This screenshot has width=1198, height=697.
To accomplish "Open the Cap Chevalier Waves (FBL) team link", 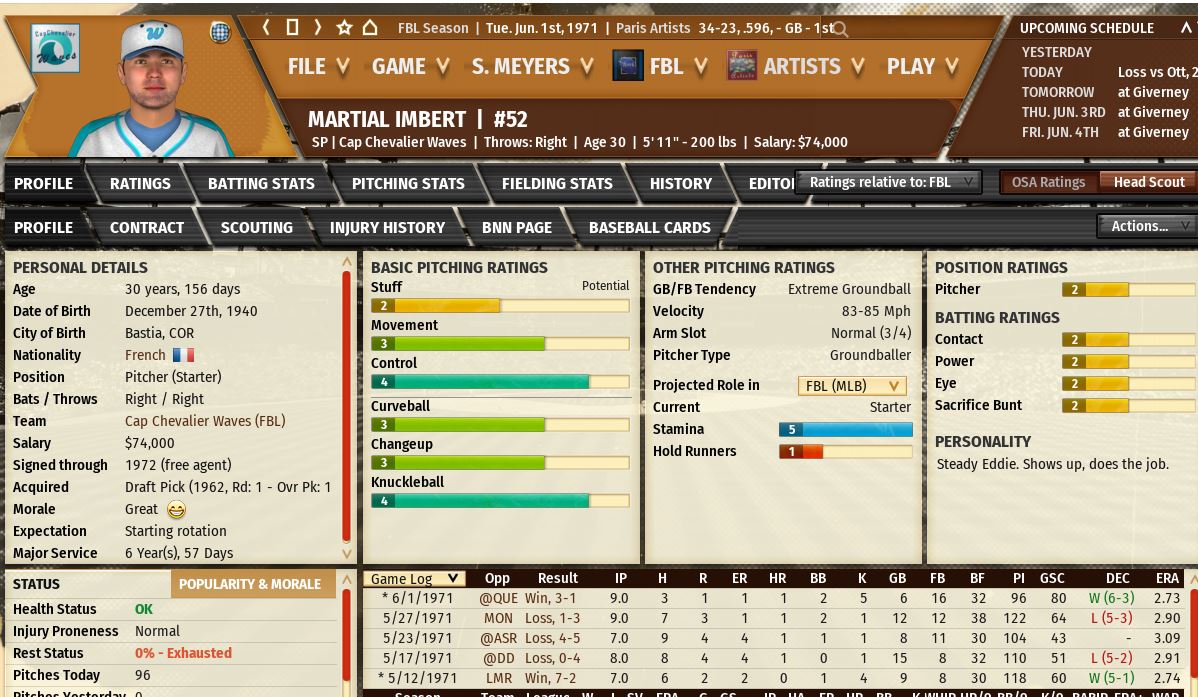I will click(205, 421).
